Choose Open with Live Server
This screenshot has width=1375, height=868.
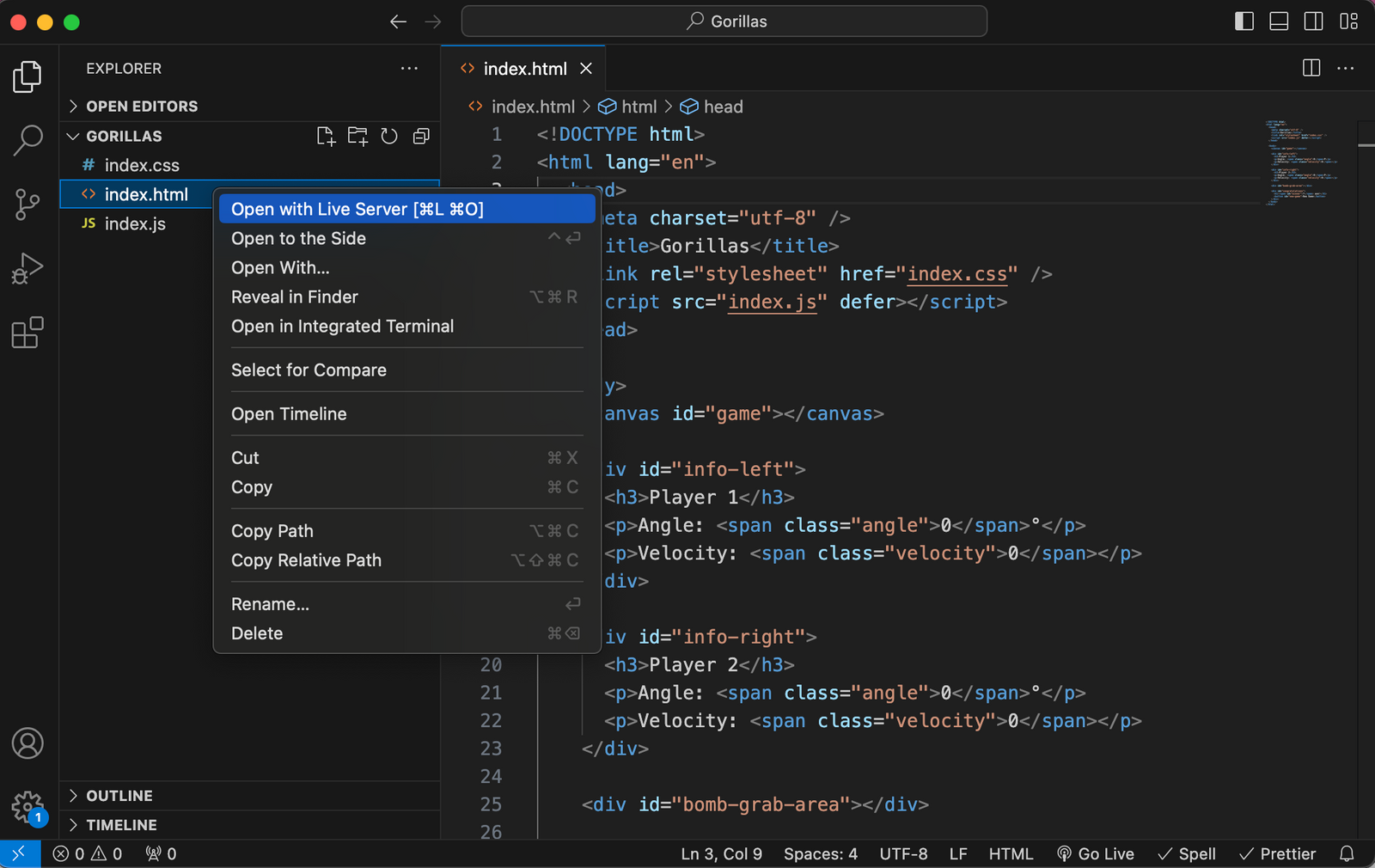(x=406, y=209)
